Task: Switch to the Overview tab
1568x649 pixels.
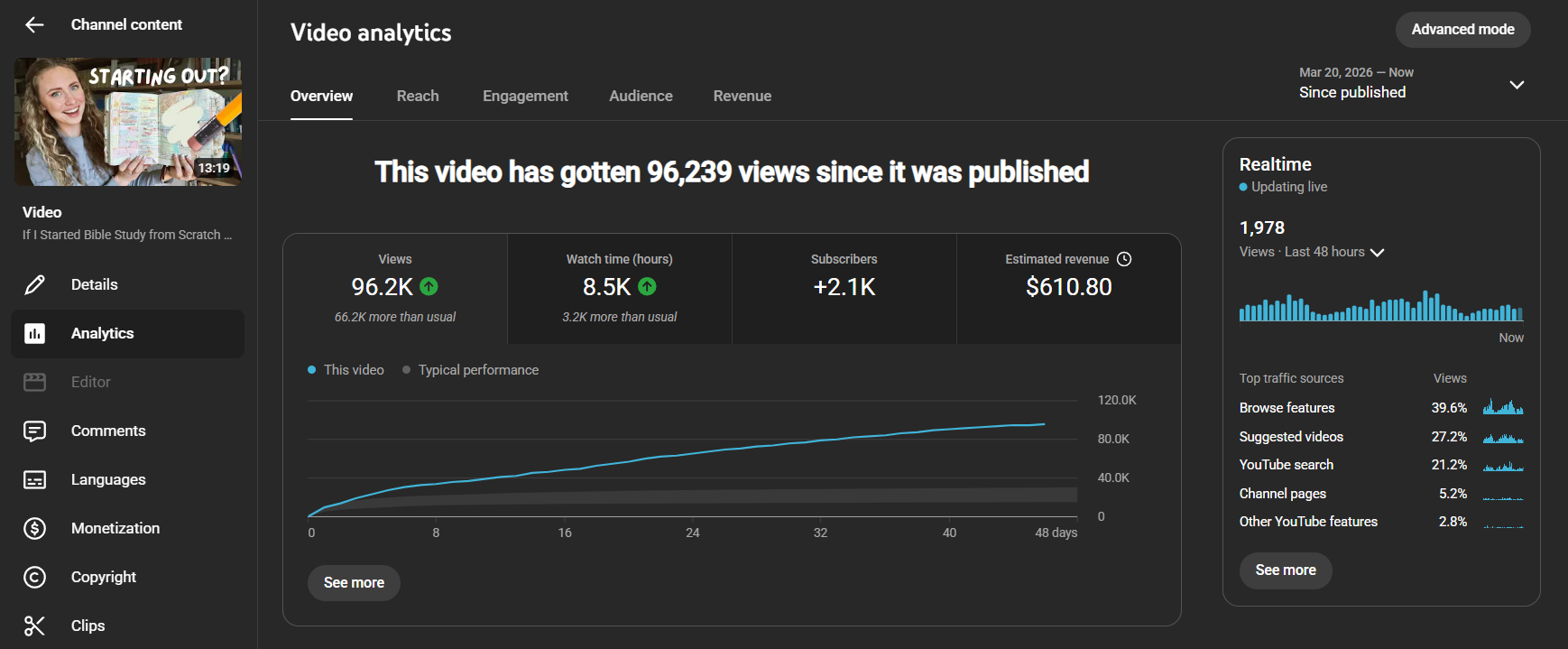Action: pos(321,96)
